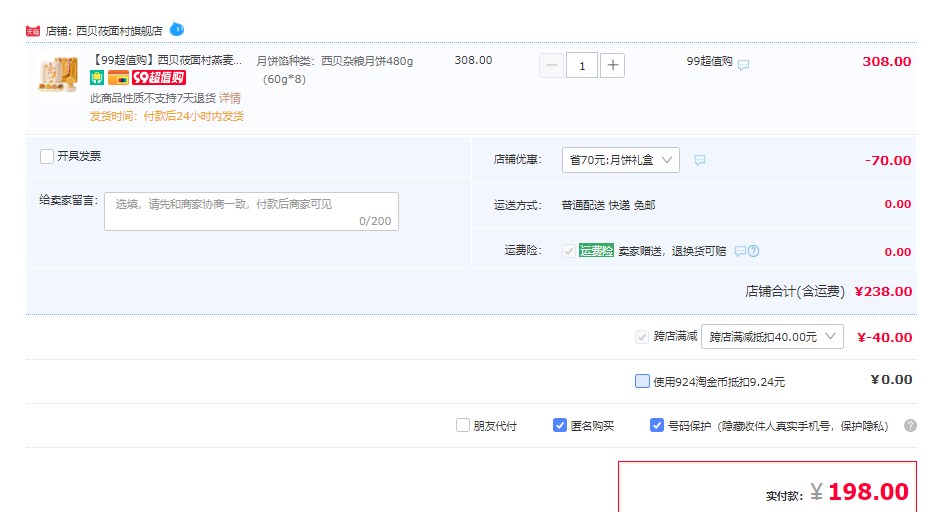Click the comment icon beside 99超值购
The width and height of the screenshot is (943, 512).
[x=743, y=65]
